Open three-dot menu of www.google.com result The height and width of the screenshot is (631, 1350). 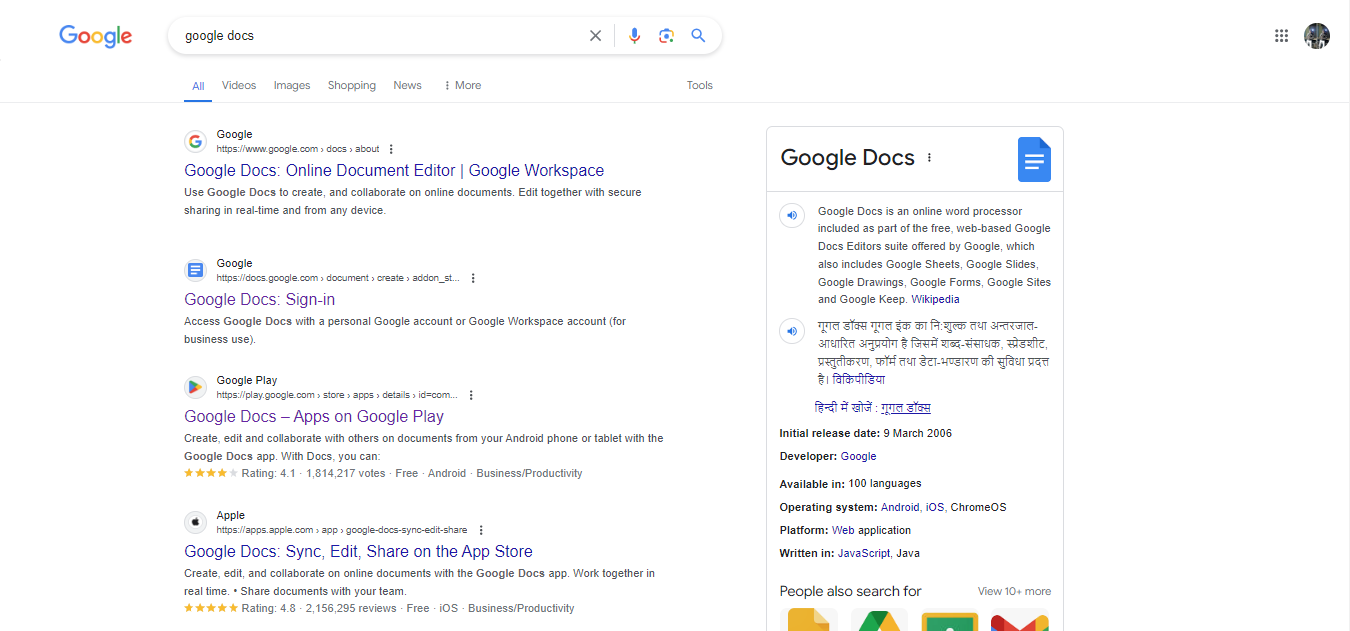coord(391,149)
